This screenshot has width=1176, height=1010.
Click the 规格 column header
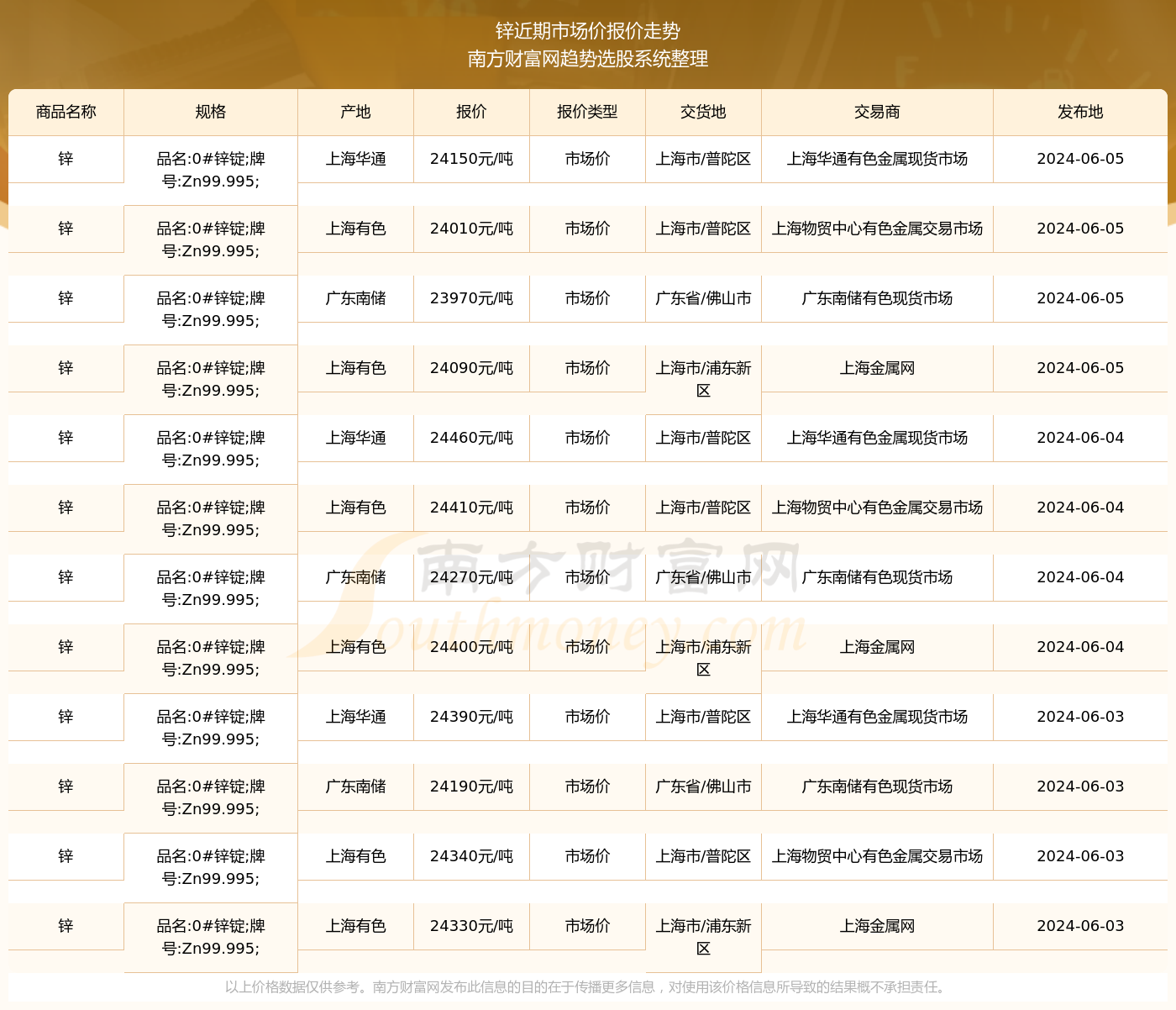(211, 112)
